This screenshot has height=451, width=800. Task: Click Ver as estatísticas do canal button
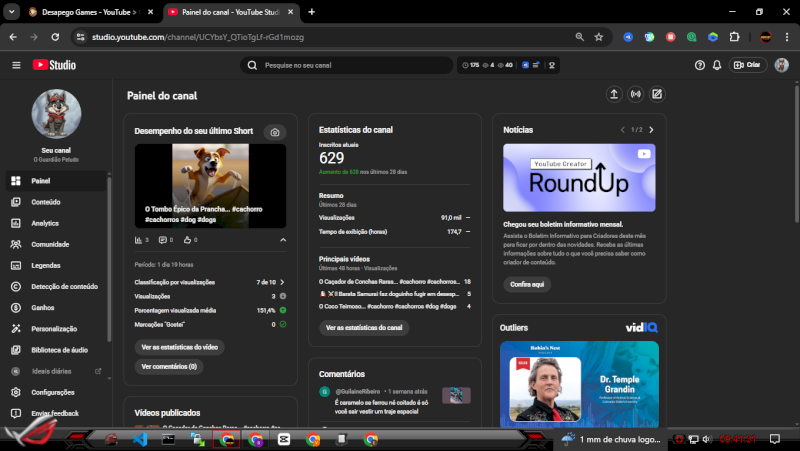pos(363,328)
